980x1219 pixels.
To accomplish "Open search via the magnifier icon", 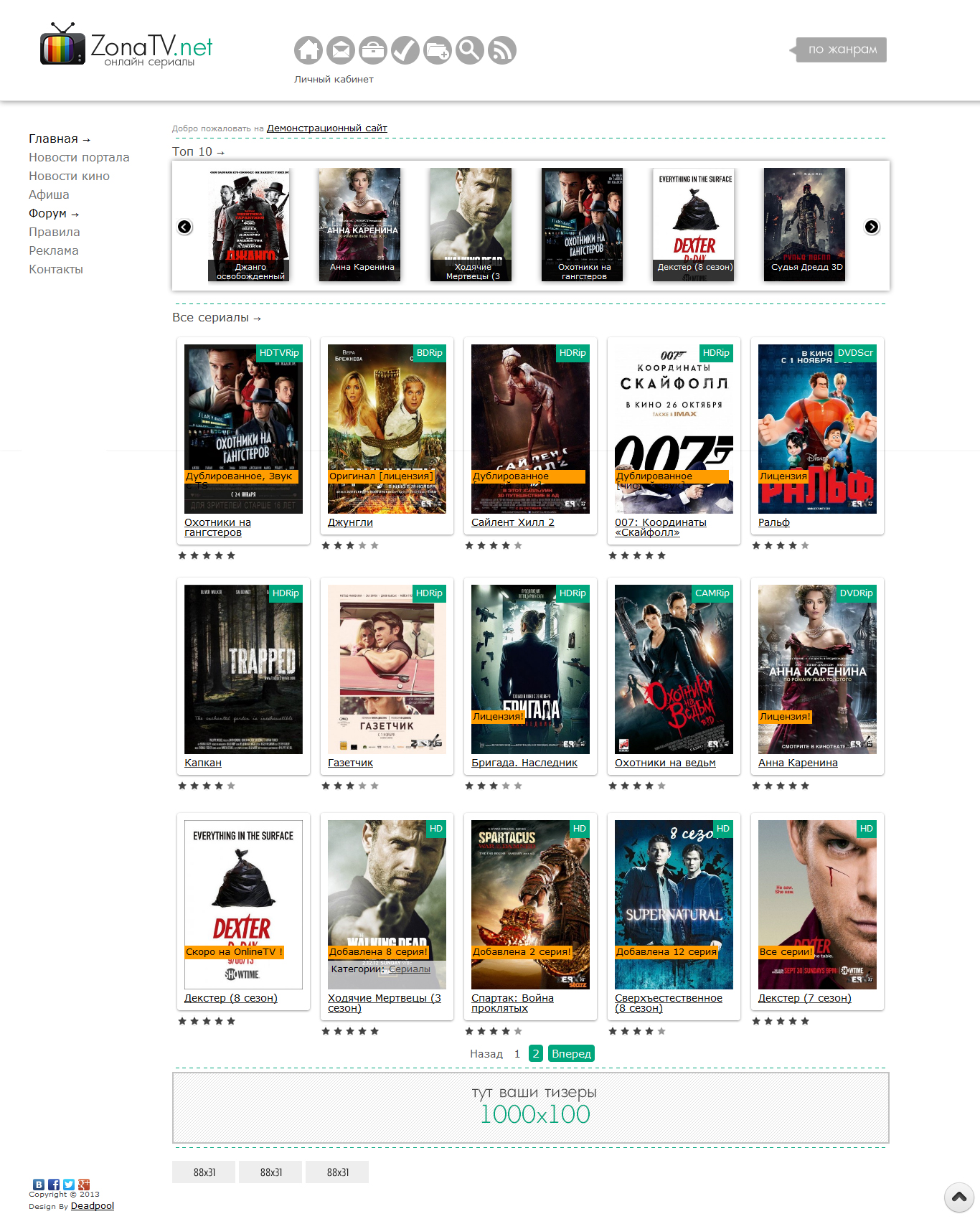I will (x=470, y=50).
